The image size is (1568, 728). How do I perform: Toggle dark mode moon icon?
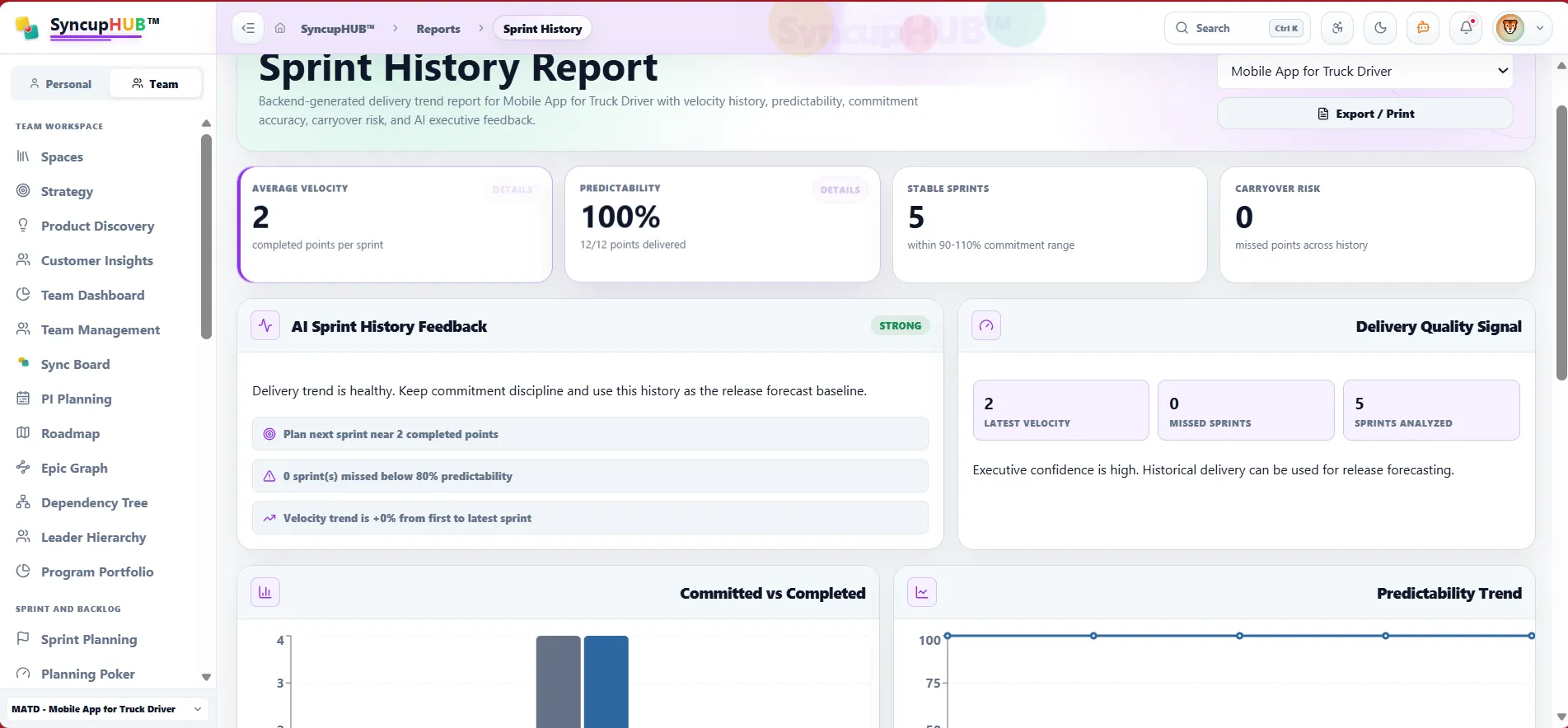point(1380,28)
